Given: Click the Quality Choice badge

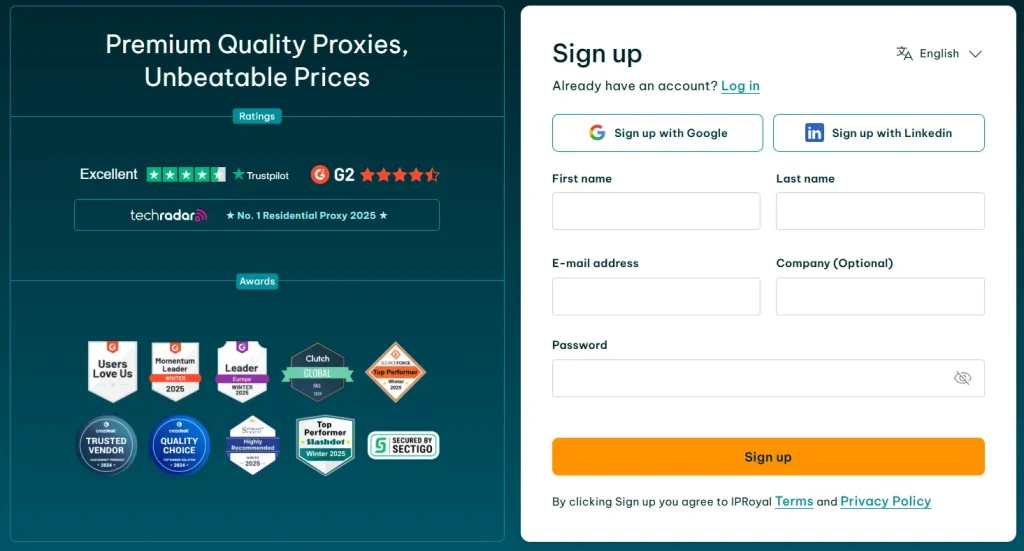Looking at the screenshot, I should 179,445.
